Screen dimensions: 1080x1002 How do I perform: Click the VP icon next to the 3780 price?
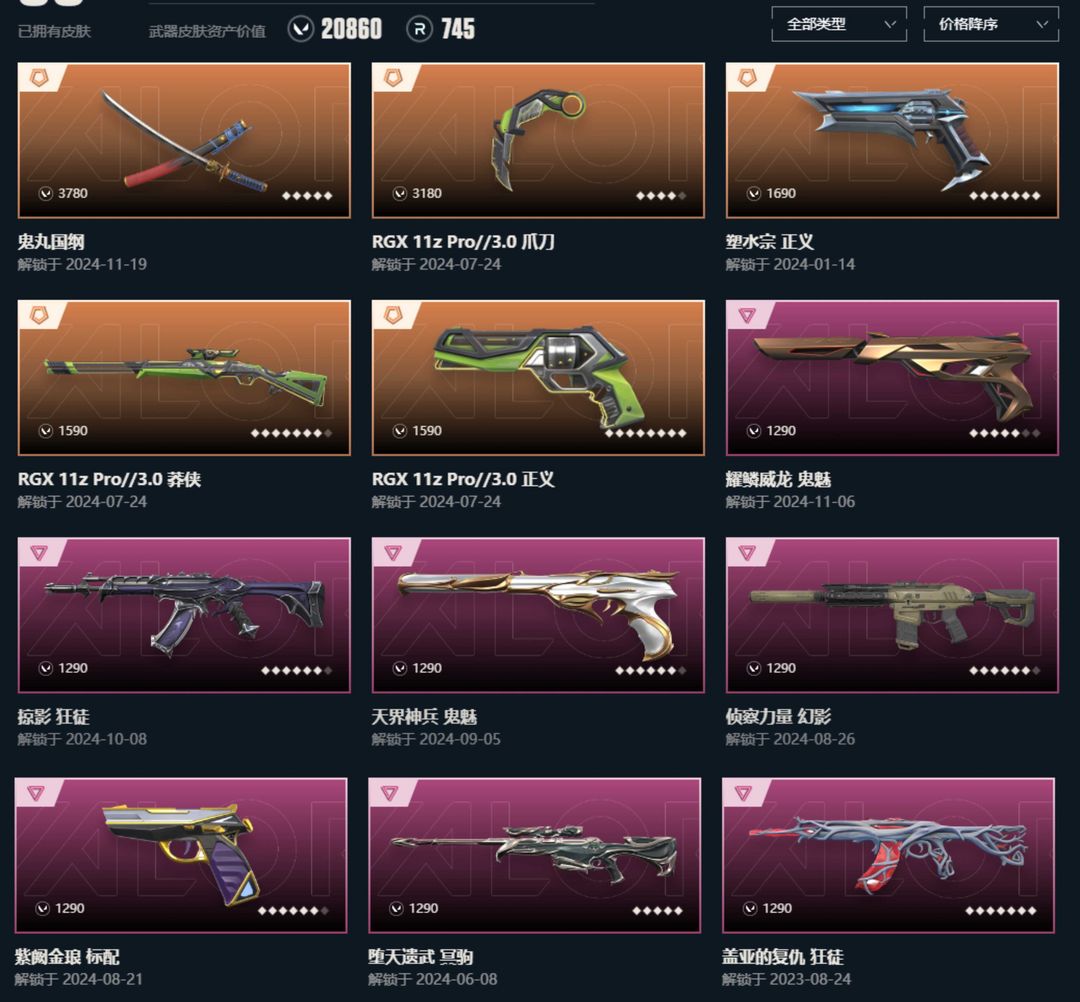45,194
